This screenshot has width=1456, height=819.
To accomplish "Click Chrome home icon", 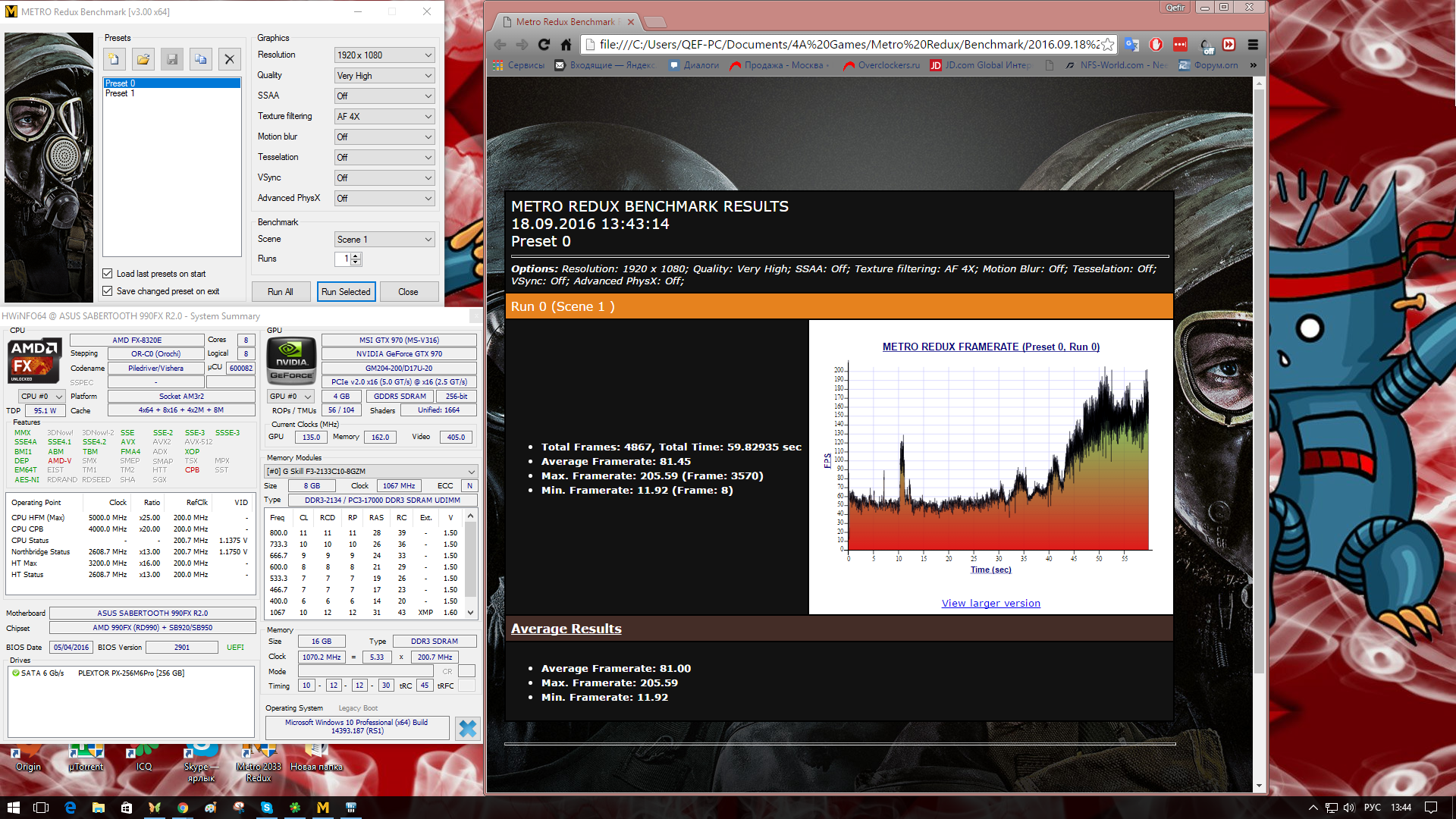I will (566, 45).
